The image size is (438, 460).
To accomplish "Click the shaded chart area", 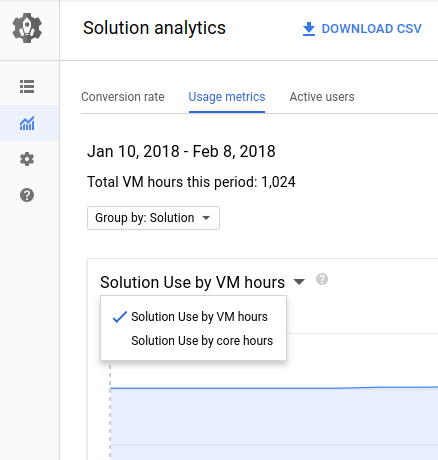I will pyautogui.click(x=273, y=423).
